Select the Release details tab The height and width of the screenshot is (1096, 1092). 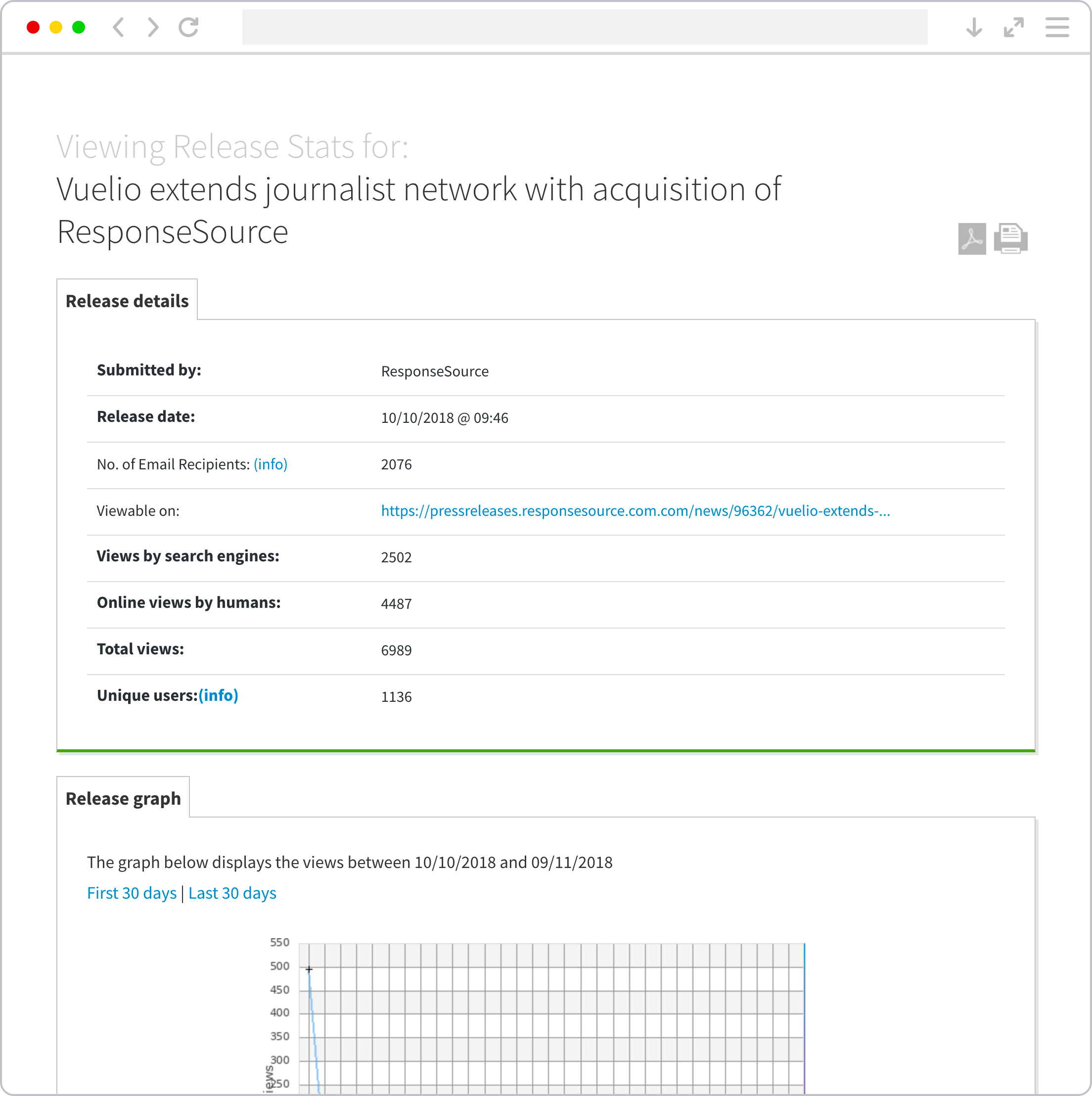(127, 301)
